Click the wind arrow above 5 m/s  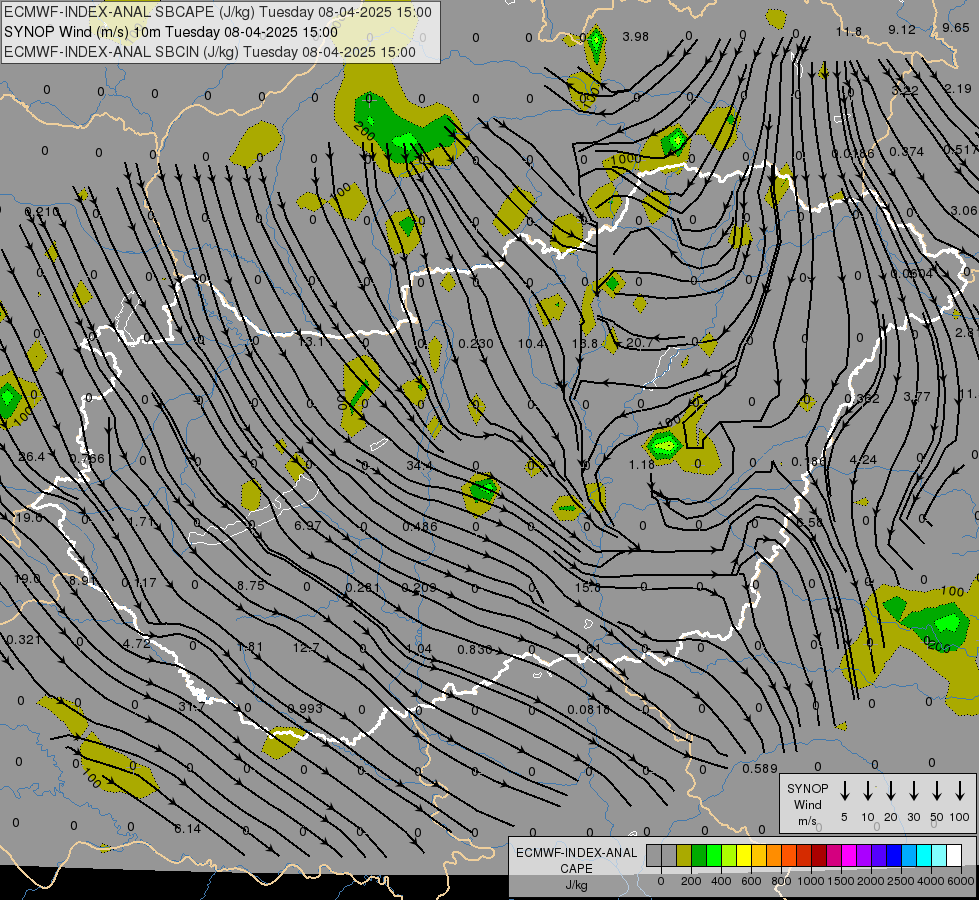[845, 791]
